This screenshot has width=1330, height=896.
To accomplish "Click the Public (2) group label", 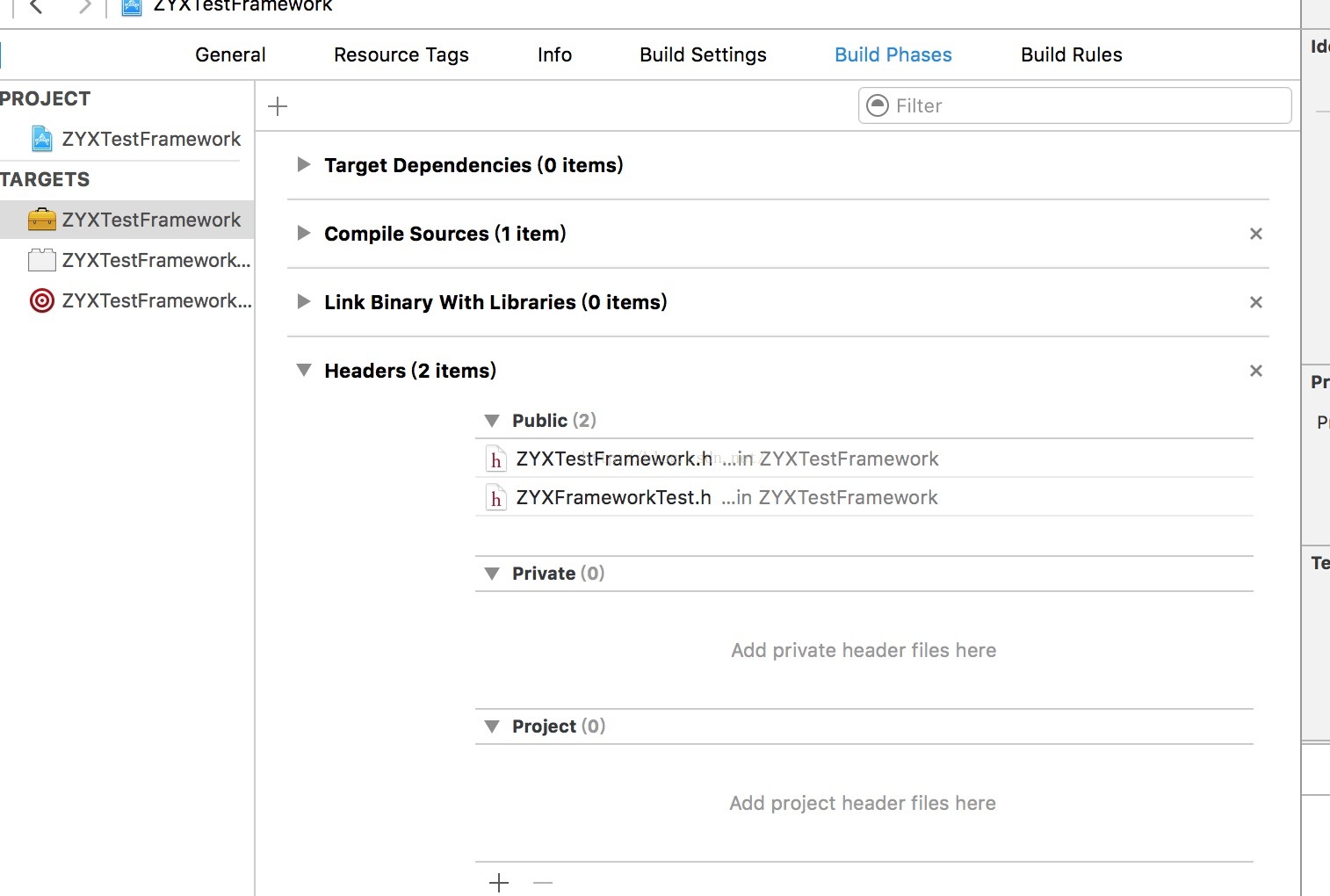I will coord(554,421).
